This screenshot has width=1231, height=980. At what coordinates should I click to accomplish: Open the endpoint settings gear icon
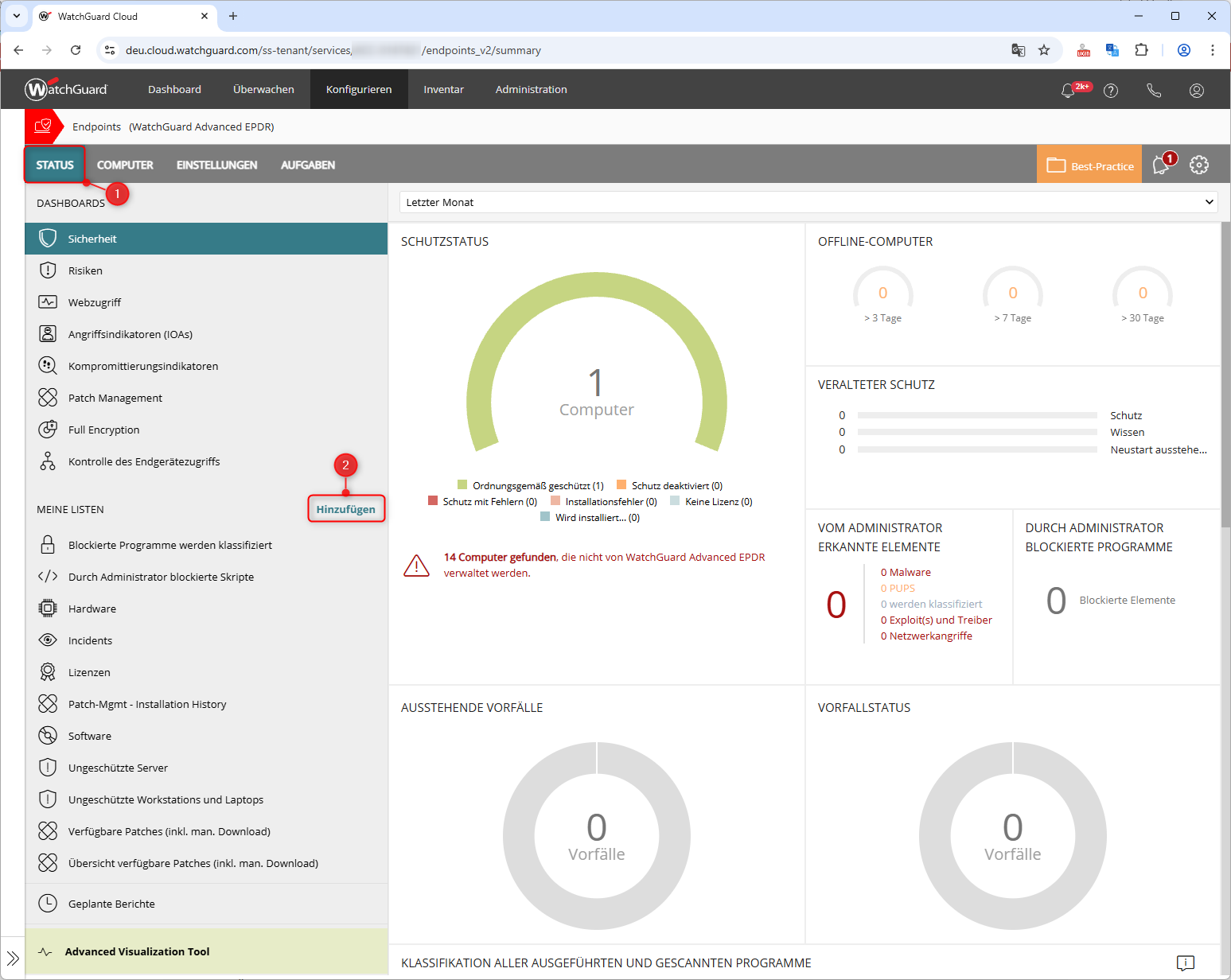(1198, 165)
